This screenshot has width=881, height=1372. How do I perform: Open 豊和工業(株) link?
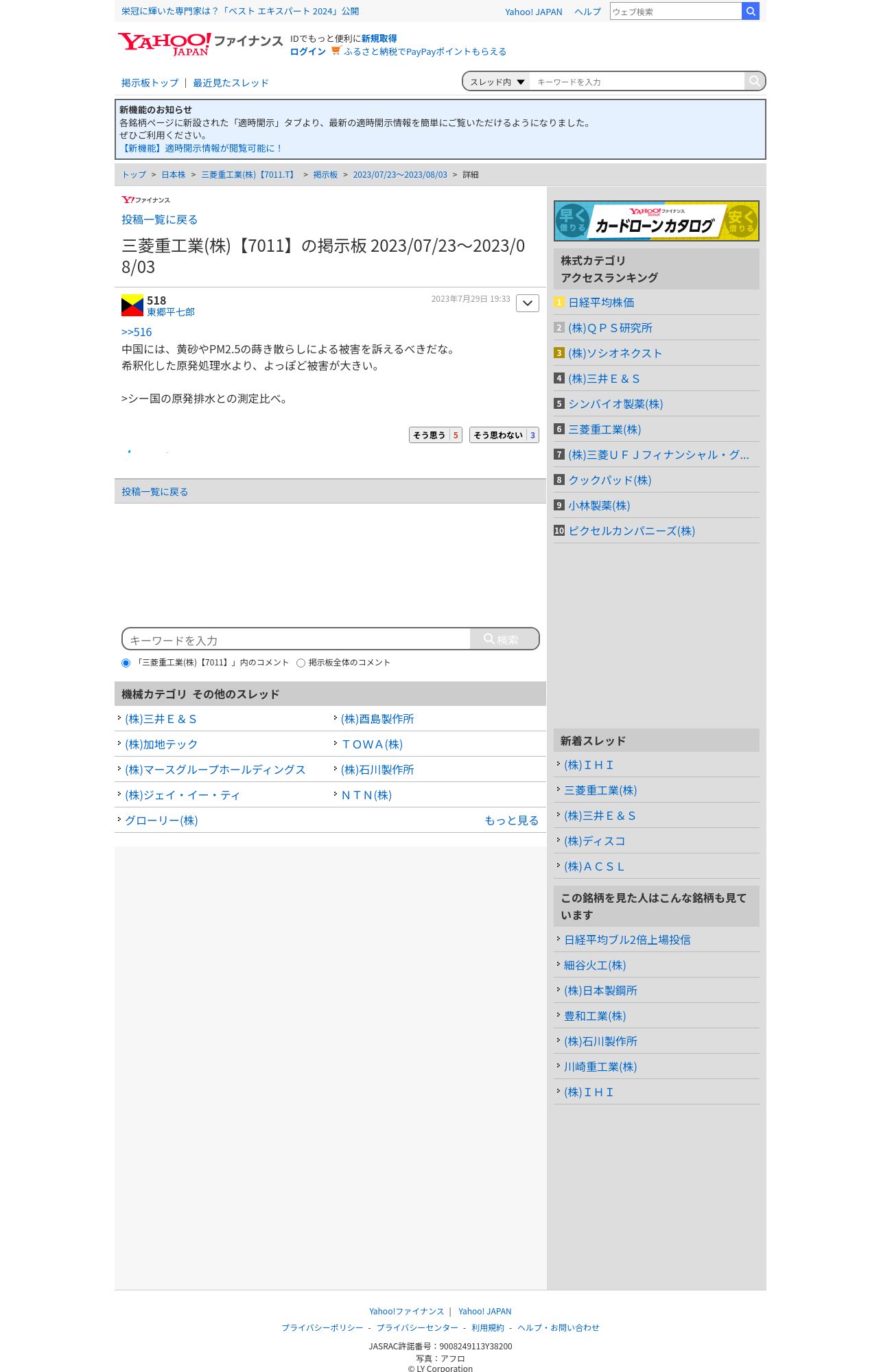pyautogui.click(x=595, y=1016)
